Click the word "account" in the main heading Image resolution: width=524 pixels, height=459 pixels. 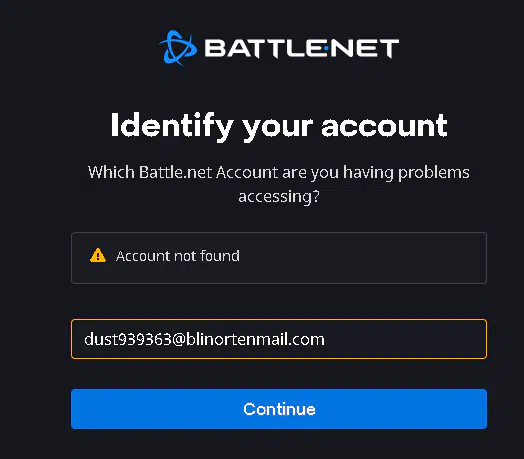384,126
